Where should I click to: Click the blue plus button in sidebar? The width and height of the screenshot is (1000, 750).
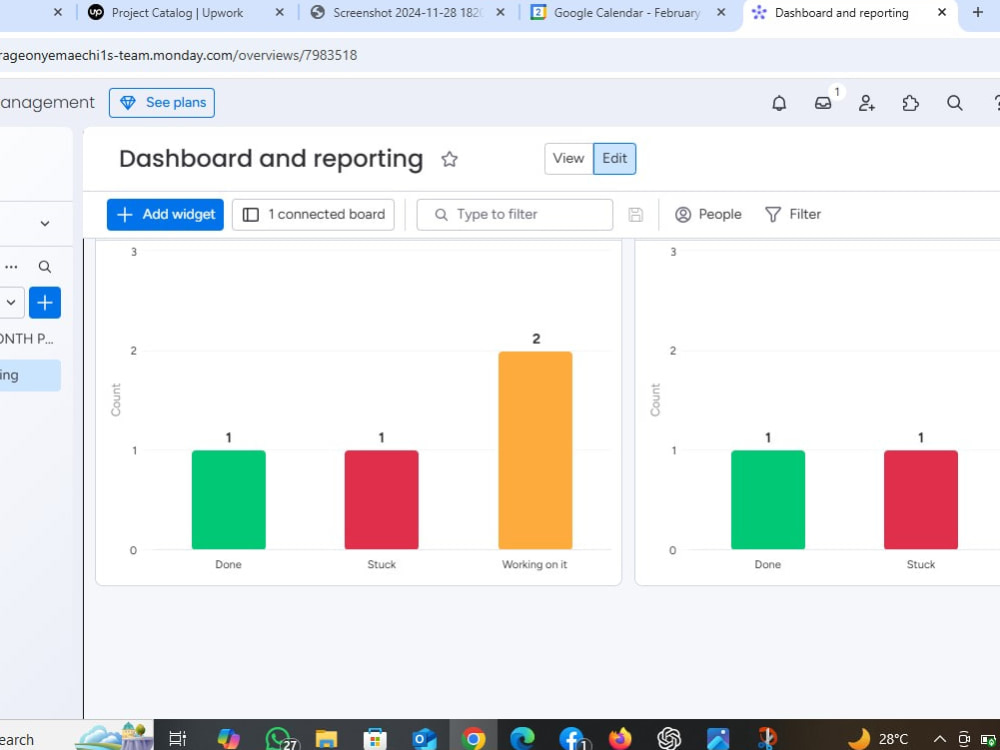tap(45, 302)
